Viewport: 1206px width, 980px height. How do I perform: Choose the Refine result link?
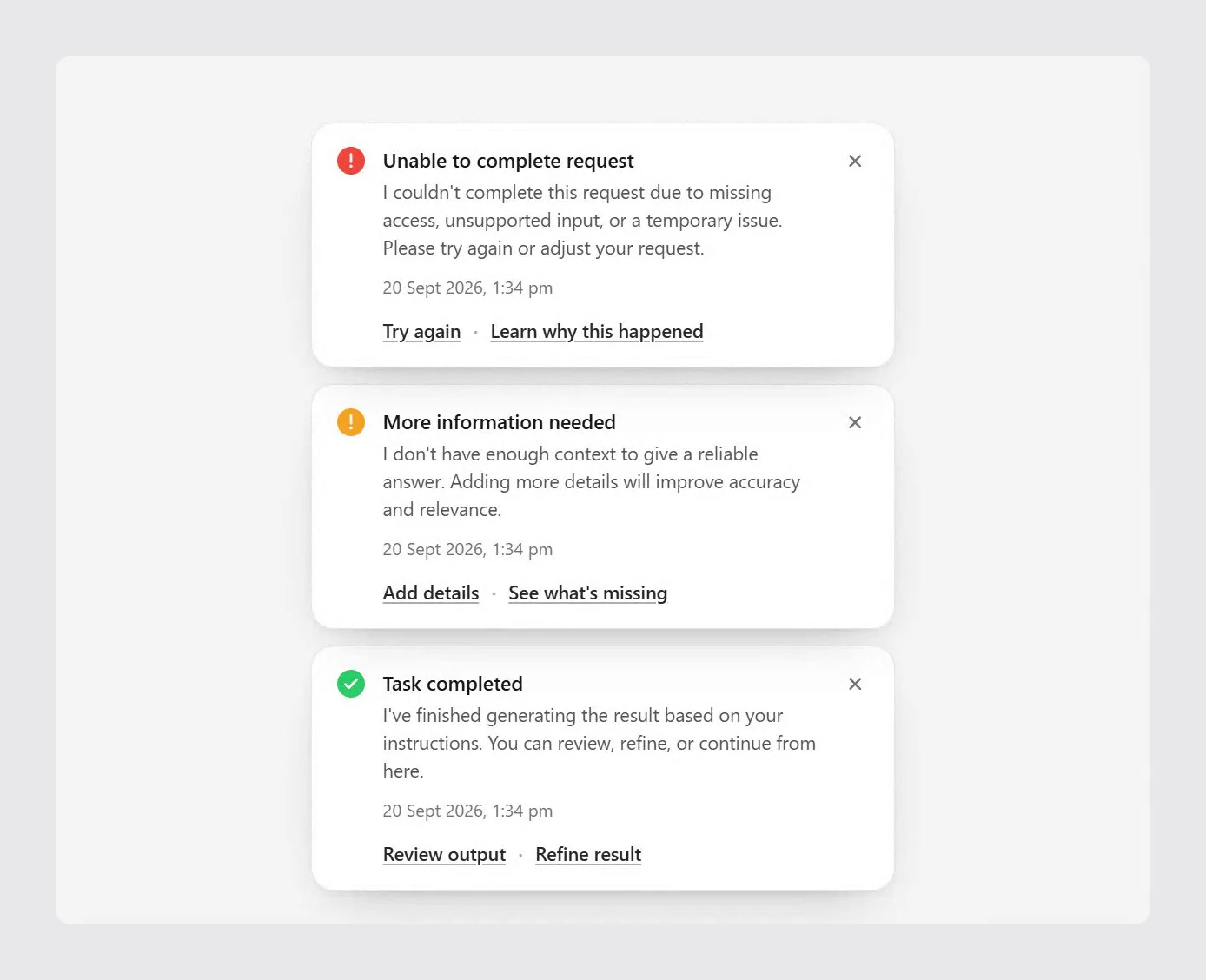click(588, 855)
